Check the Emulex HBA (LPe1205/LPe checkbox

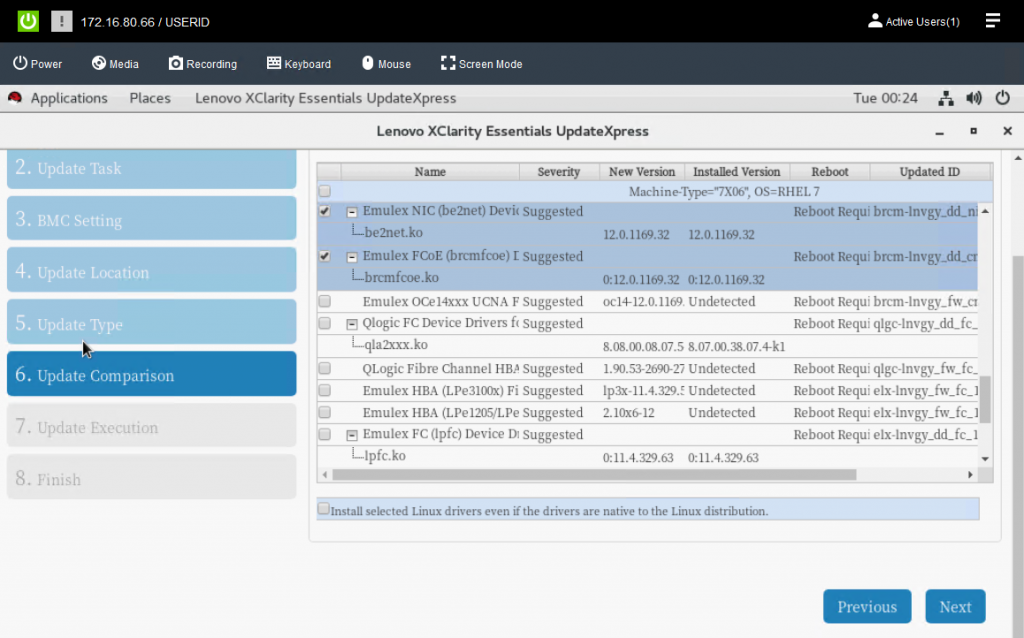coord(325,413)
